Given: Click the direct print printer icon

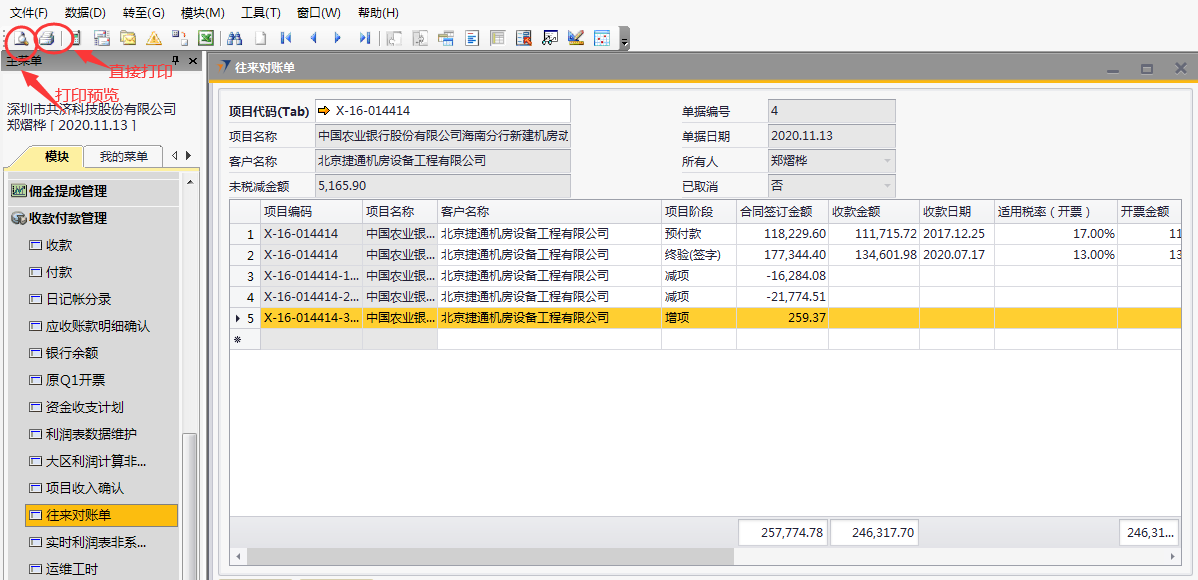Looking at the screenshot, I should [x=47, y=39].
